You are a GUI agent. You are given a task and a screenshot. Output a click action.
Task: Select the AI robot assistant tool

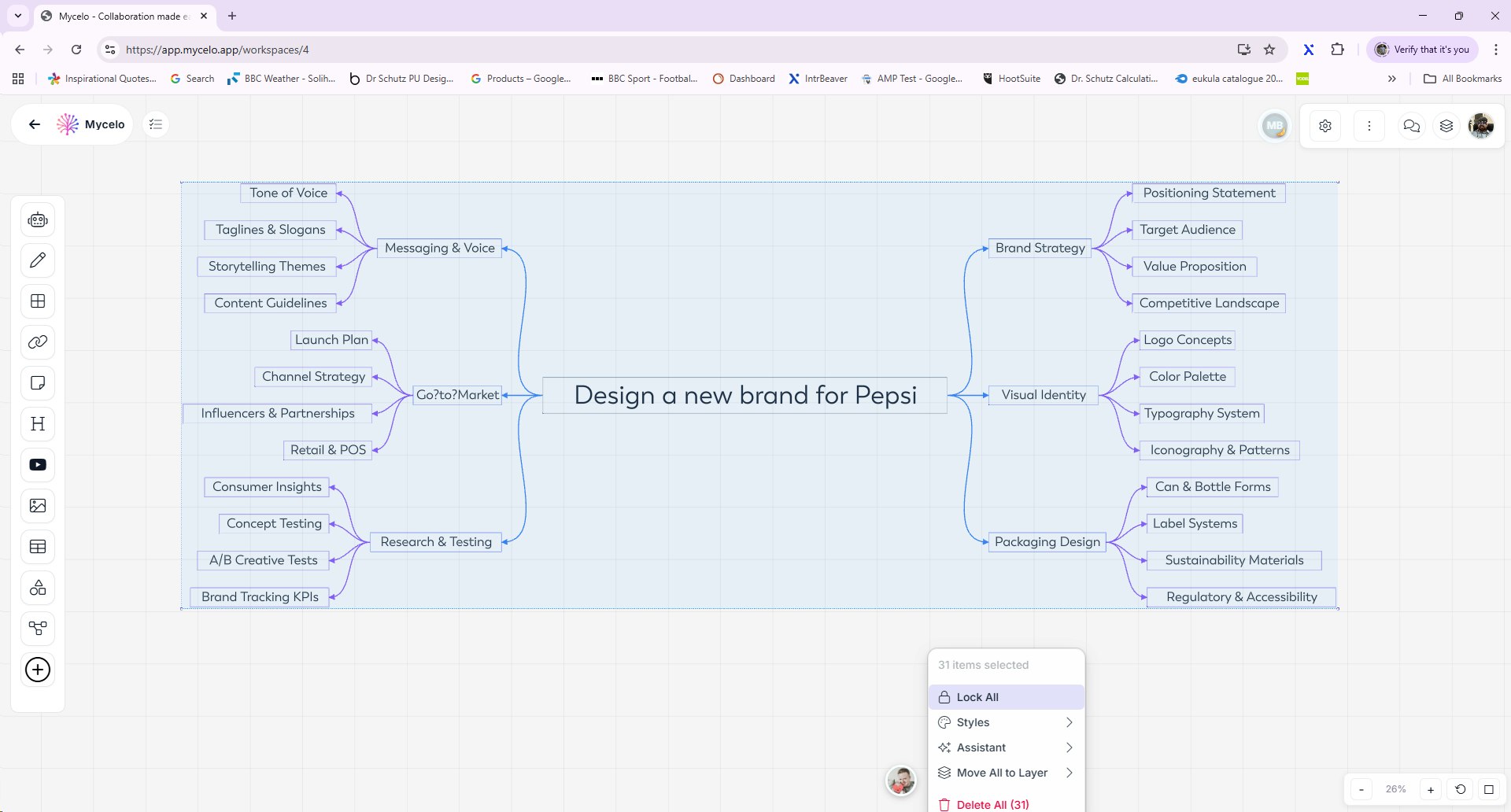[x=37, y=220]
